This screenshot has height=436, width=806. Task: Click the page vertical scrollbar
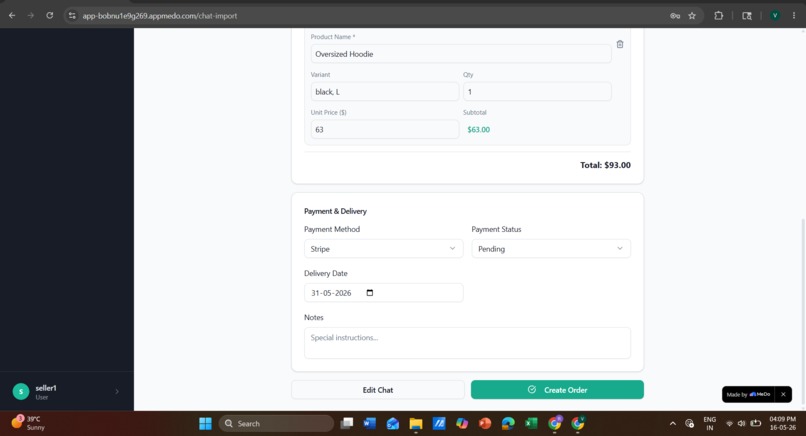point(802,314)
